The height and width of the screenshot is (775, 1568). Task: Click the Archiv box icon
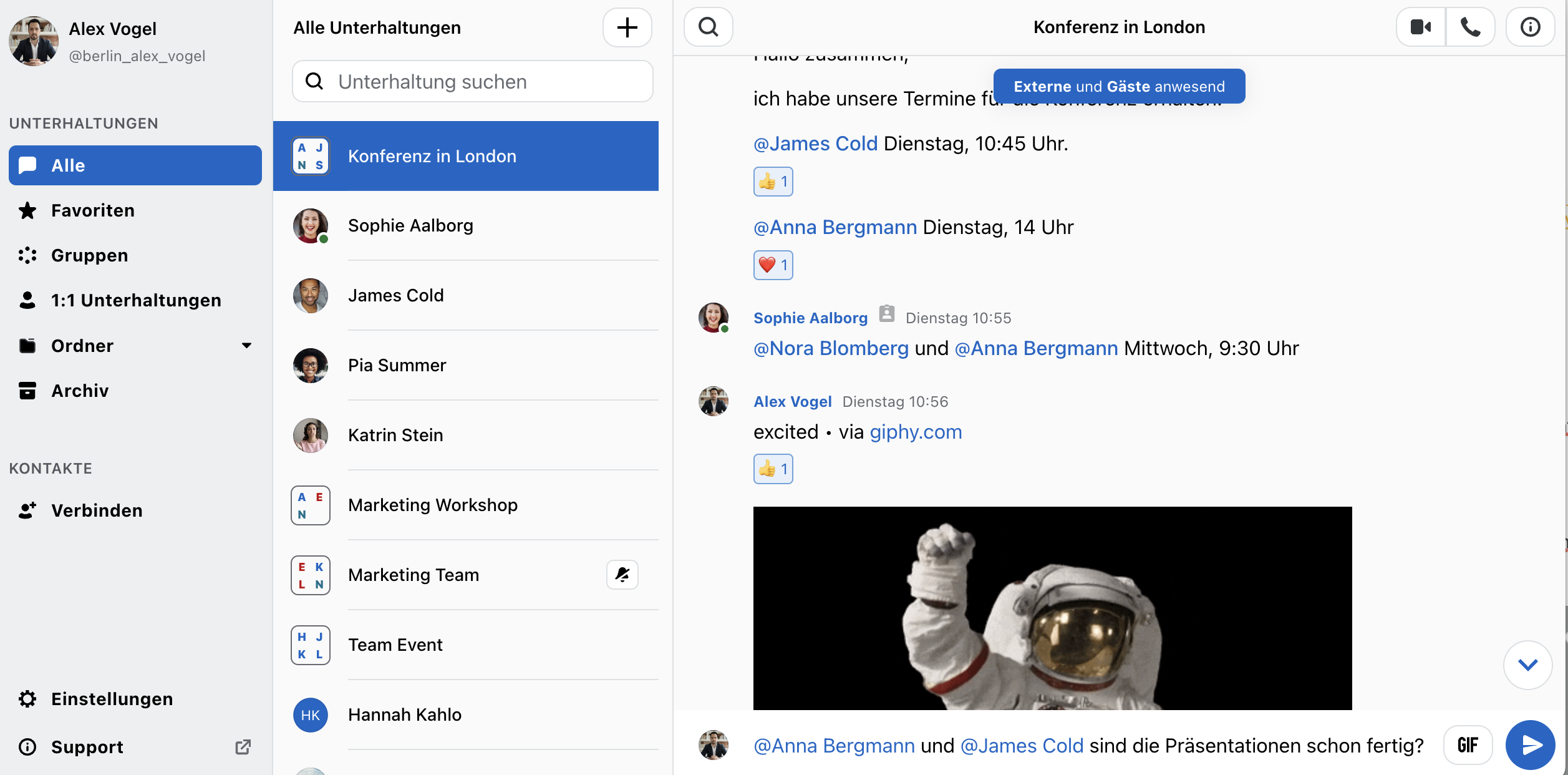27,391
